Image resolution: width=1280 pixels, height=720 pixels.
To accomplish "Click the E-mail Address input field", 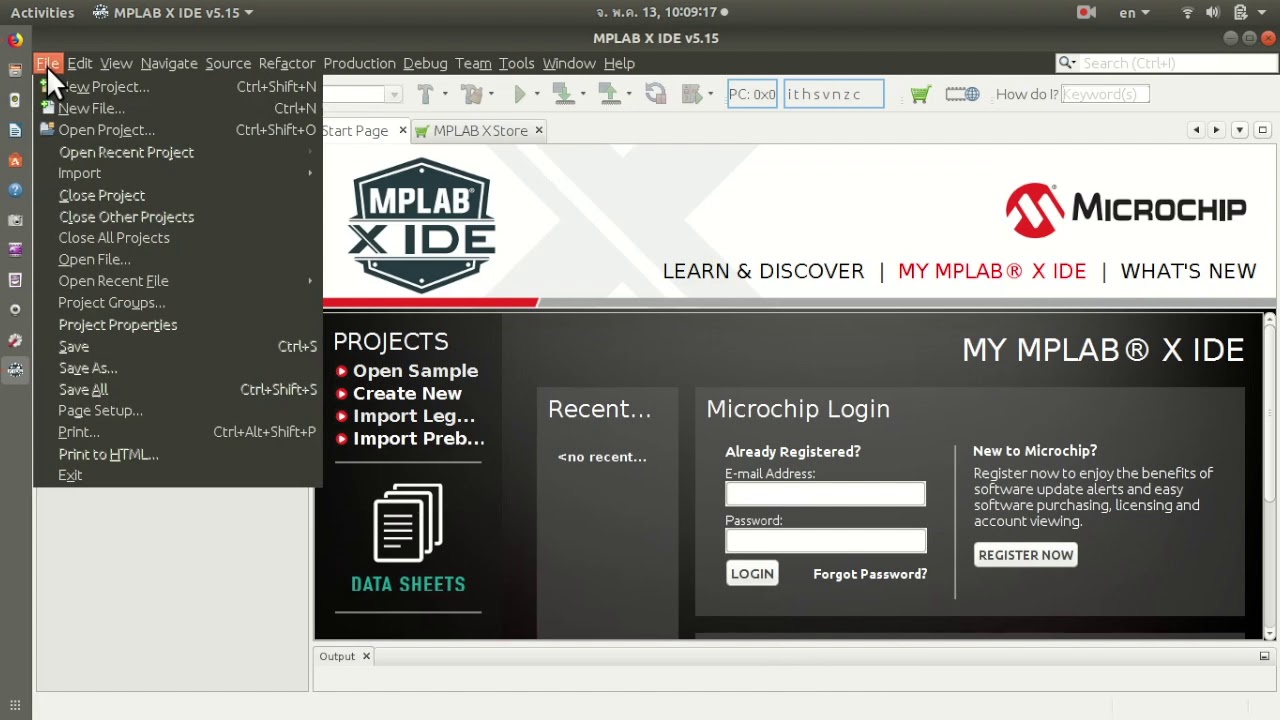I will click(x=825, y=494).
